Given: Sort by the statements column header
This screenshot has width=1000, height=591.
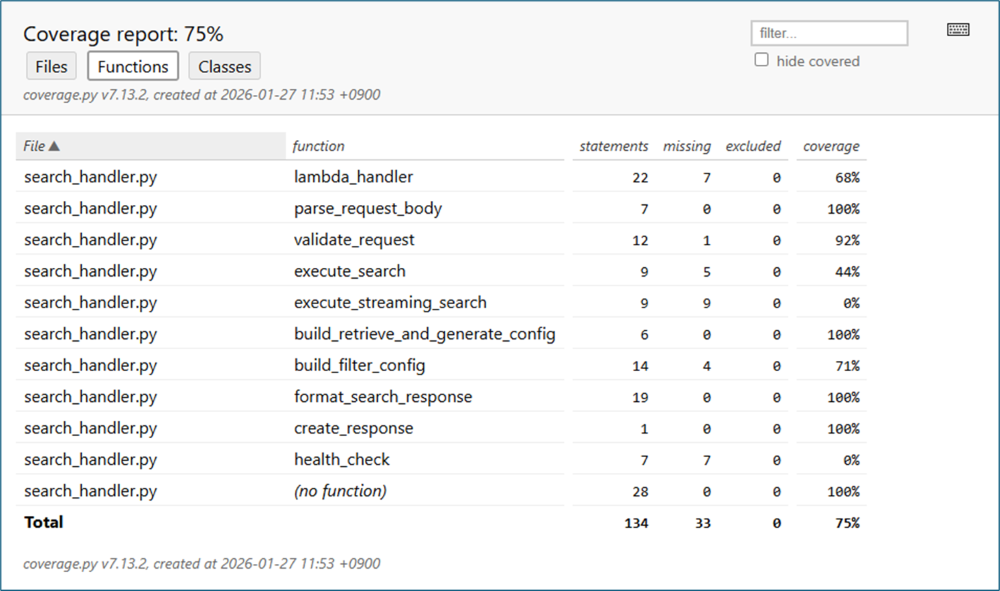Looking at the screenshot, I should pos(613,146).
